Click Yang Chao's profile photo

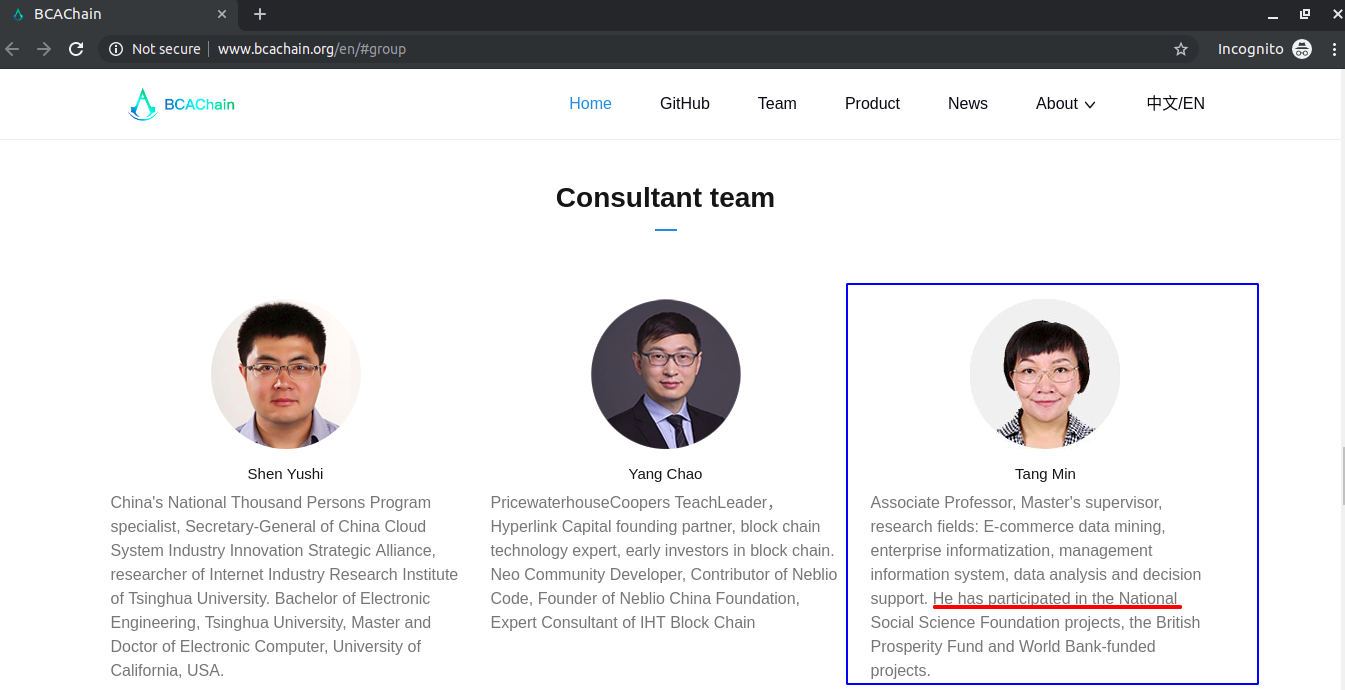click(x=666, y=374)
